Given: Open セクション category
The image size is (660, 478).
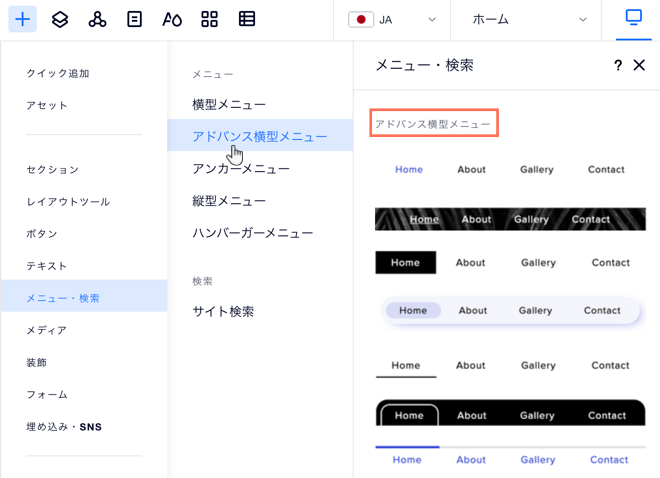Looking at the screenshot, I should (53, 170).
